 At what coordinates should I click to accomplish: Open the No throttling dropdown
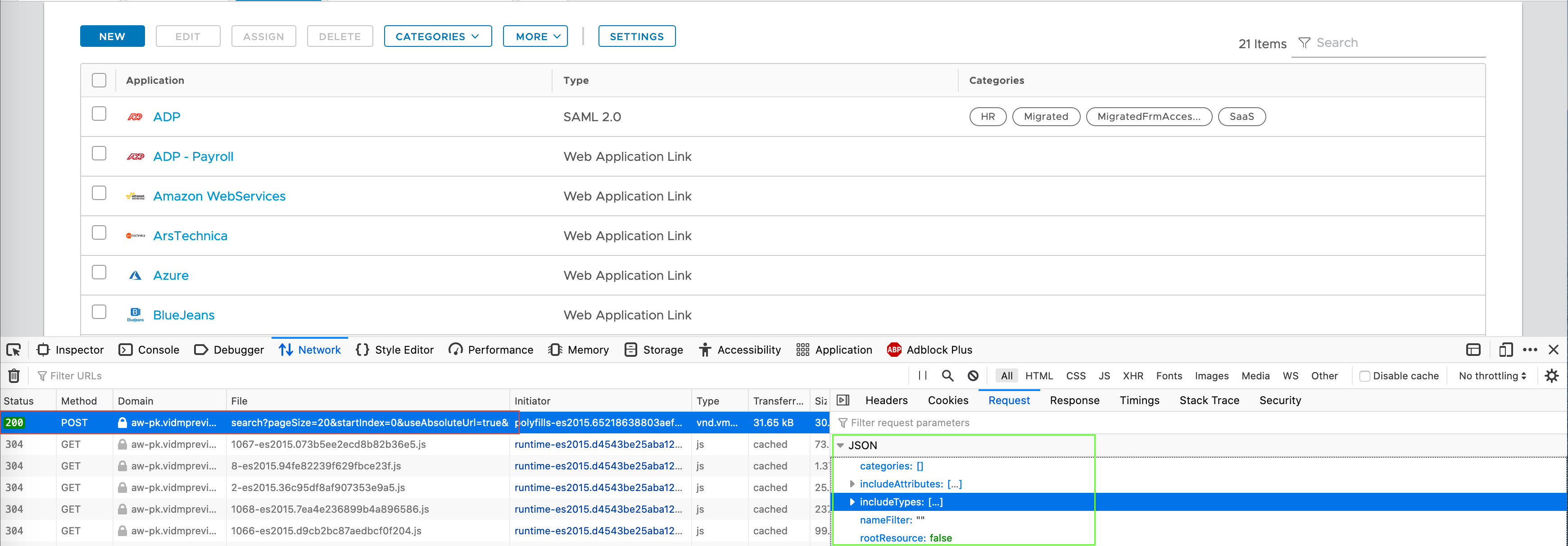tap(1492, 376)
